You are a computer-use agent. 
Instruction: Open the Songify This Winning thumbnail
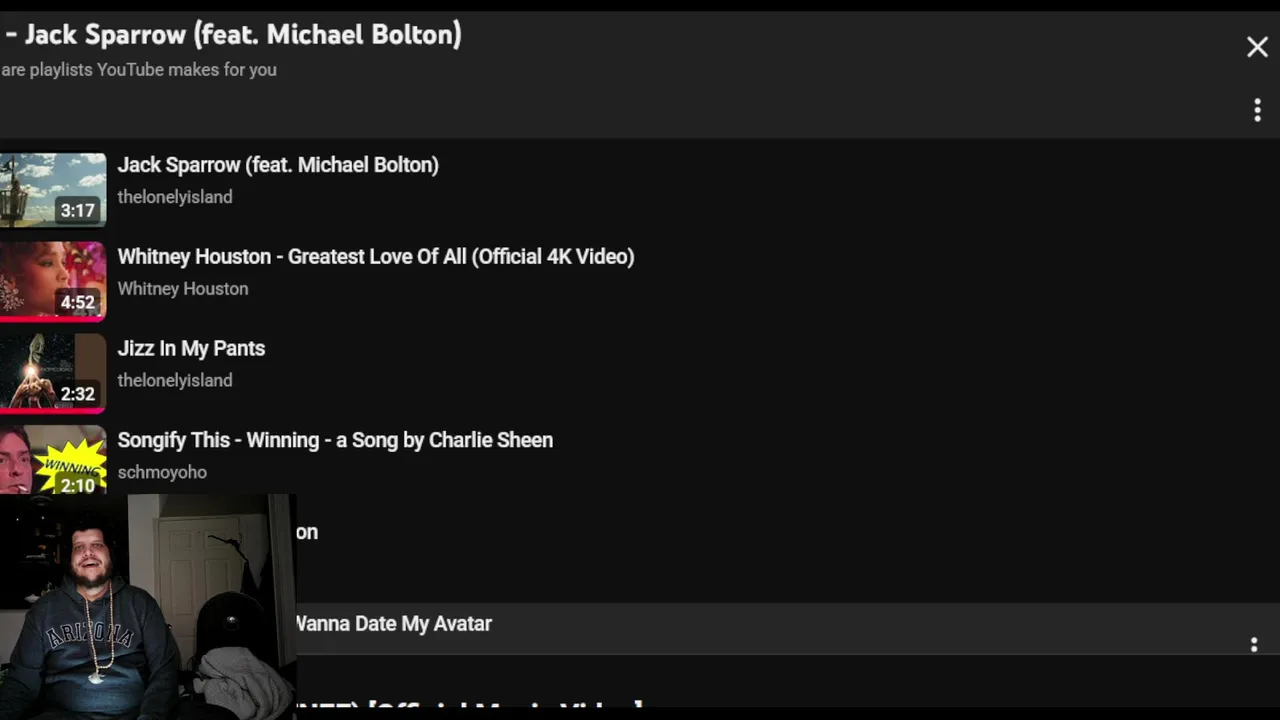click(52, 460)
